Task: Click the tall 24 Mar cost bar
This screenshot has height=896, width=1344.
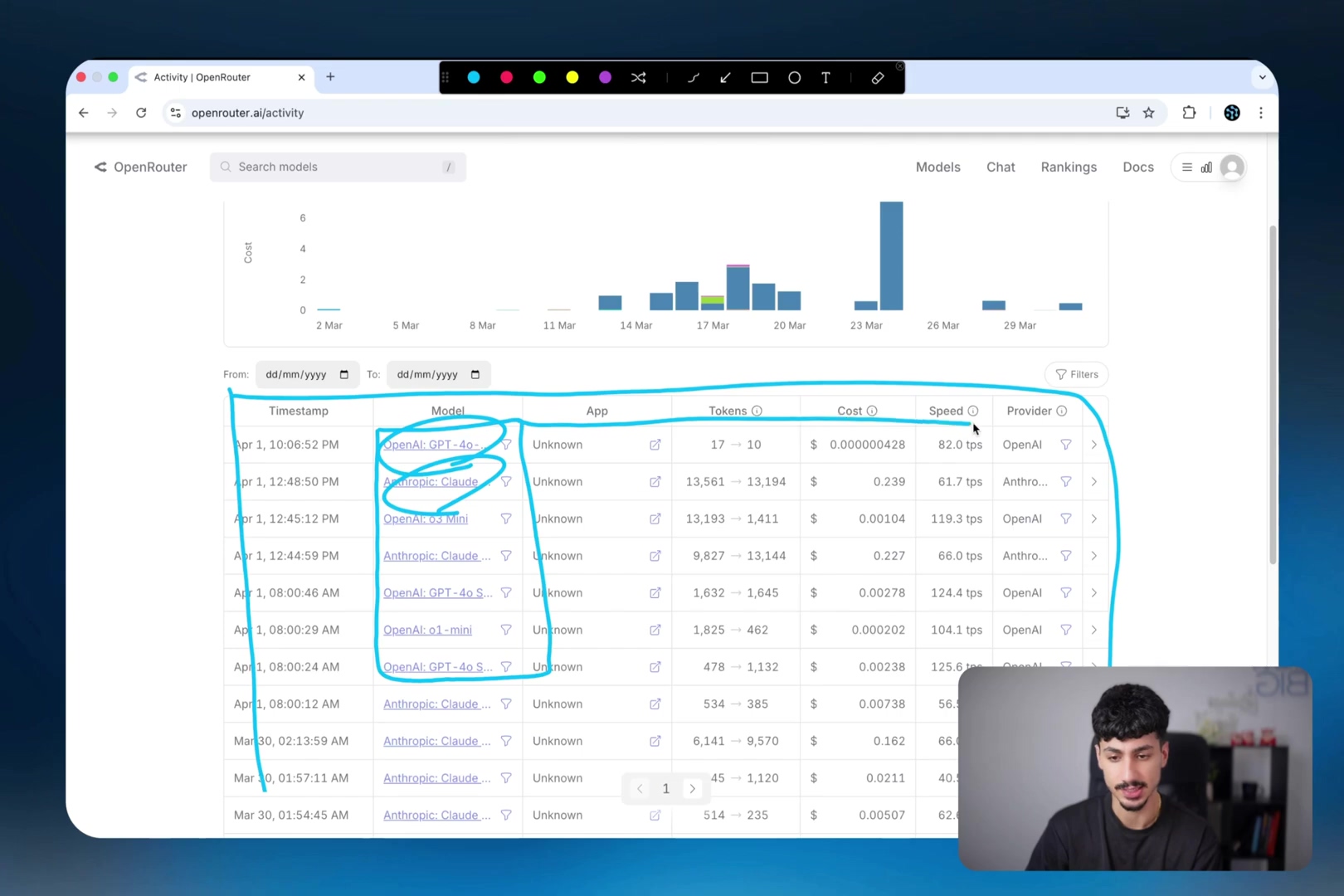Action: 891,256
